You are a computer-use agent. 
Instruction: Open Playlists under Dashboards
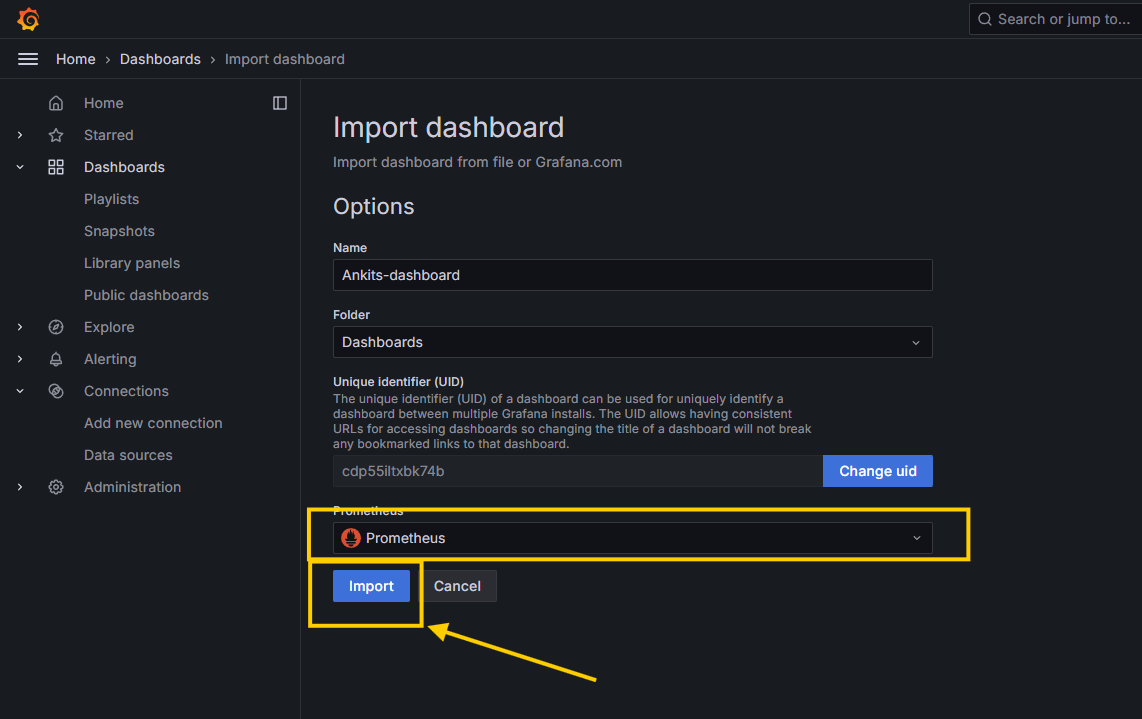[111, 200]
